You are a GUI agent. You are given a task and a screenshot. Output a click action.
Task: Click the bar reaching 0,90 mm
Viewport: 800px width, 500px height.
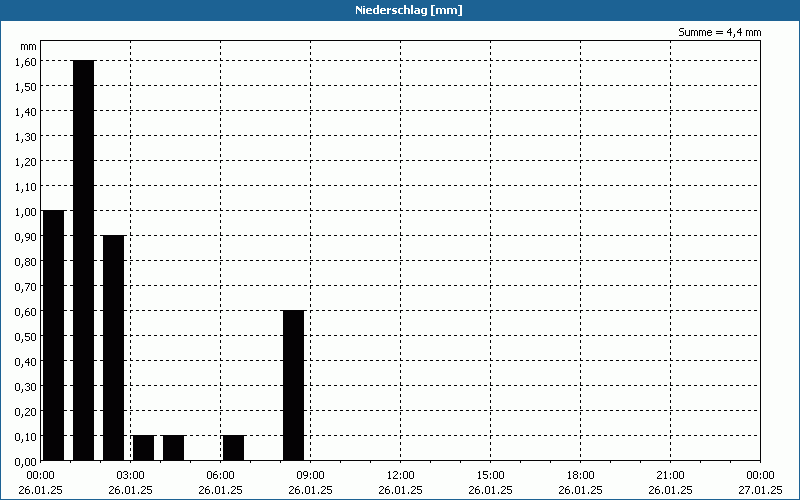[113, 348]
